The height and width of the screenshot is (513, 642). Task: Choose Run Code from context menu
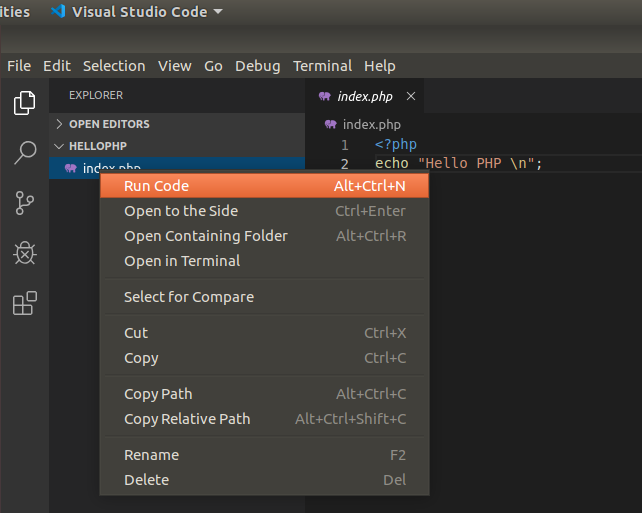[x=264, y=186]
